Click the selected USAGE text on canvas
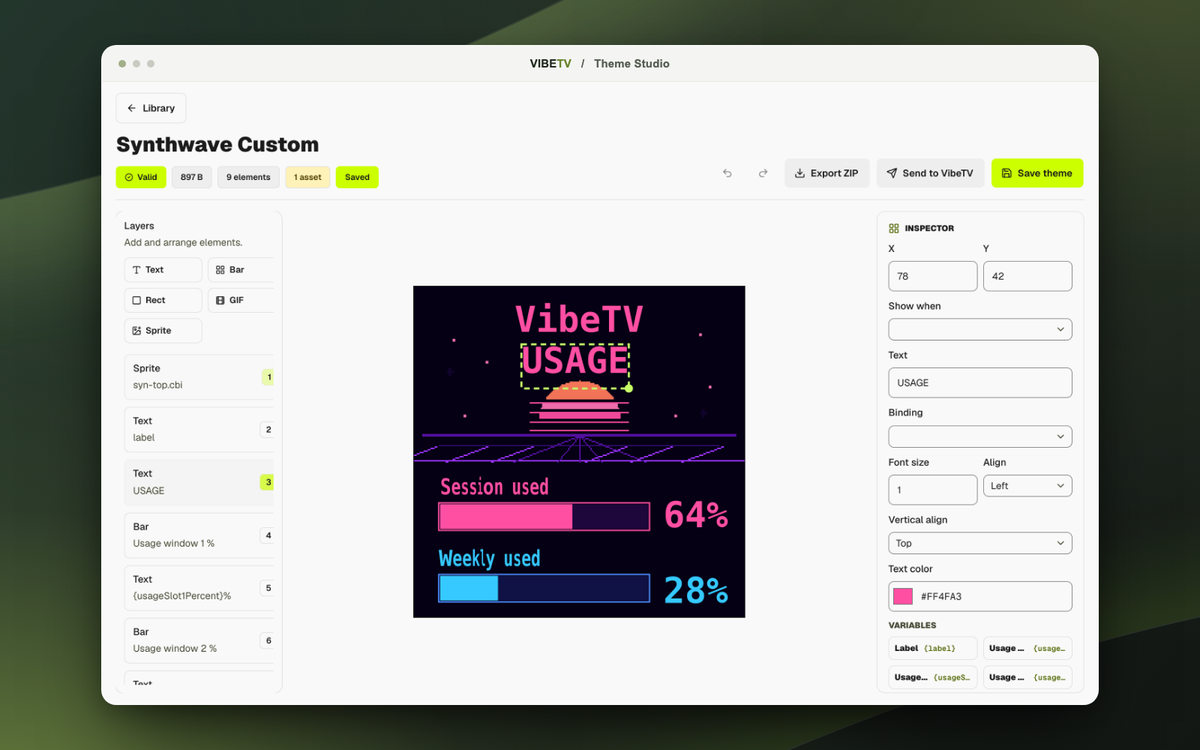 [x=575, y=362]
